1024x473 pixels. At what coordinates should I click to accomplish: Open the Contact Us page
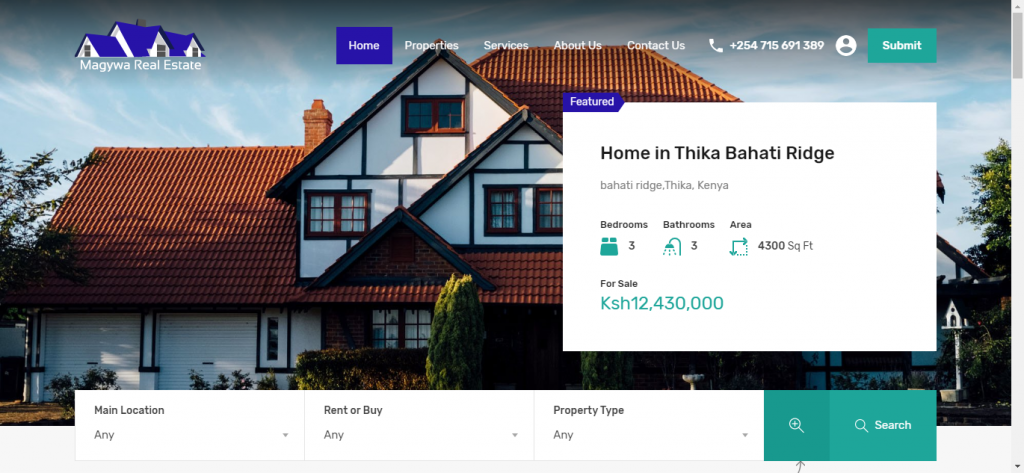point(656,46)
